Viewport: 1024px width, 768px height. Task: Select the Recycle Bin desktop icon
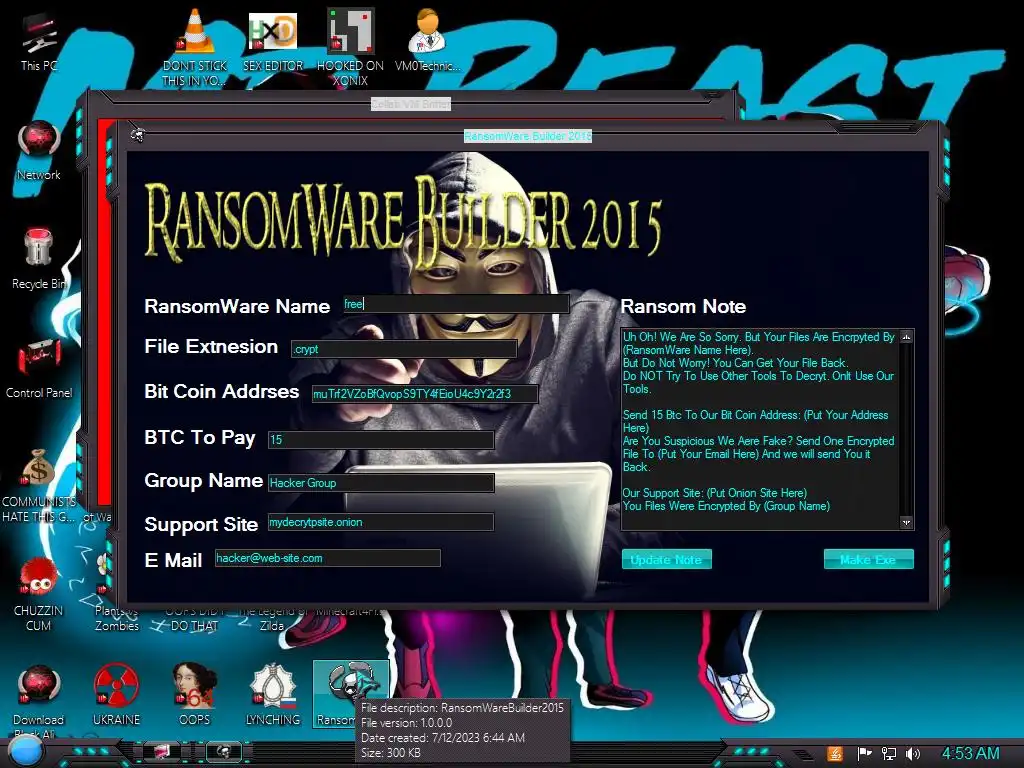[x=39, y=259]
